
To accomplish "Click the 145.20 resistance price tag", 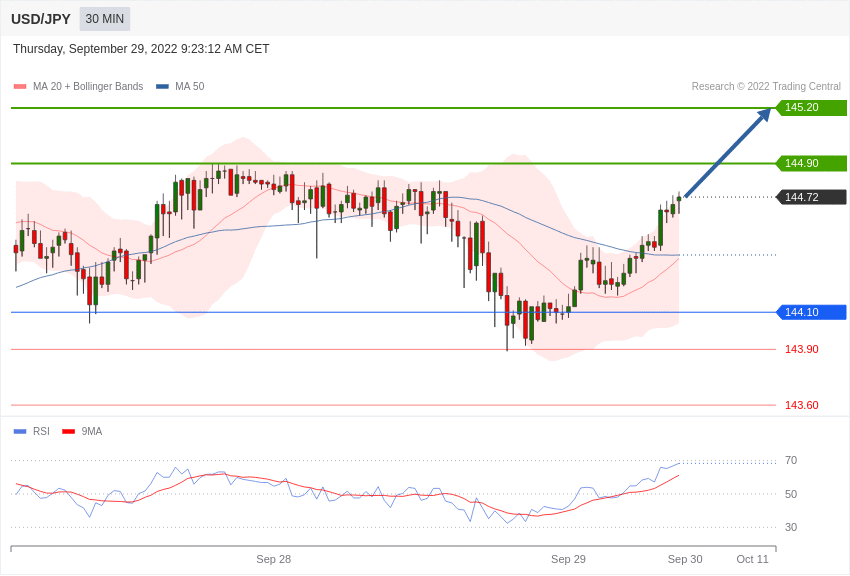I will pyautogui.click(x=812, y=107).
